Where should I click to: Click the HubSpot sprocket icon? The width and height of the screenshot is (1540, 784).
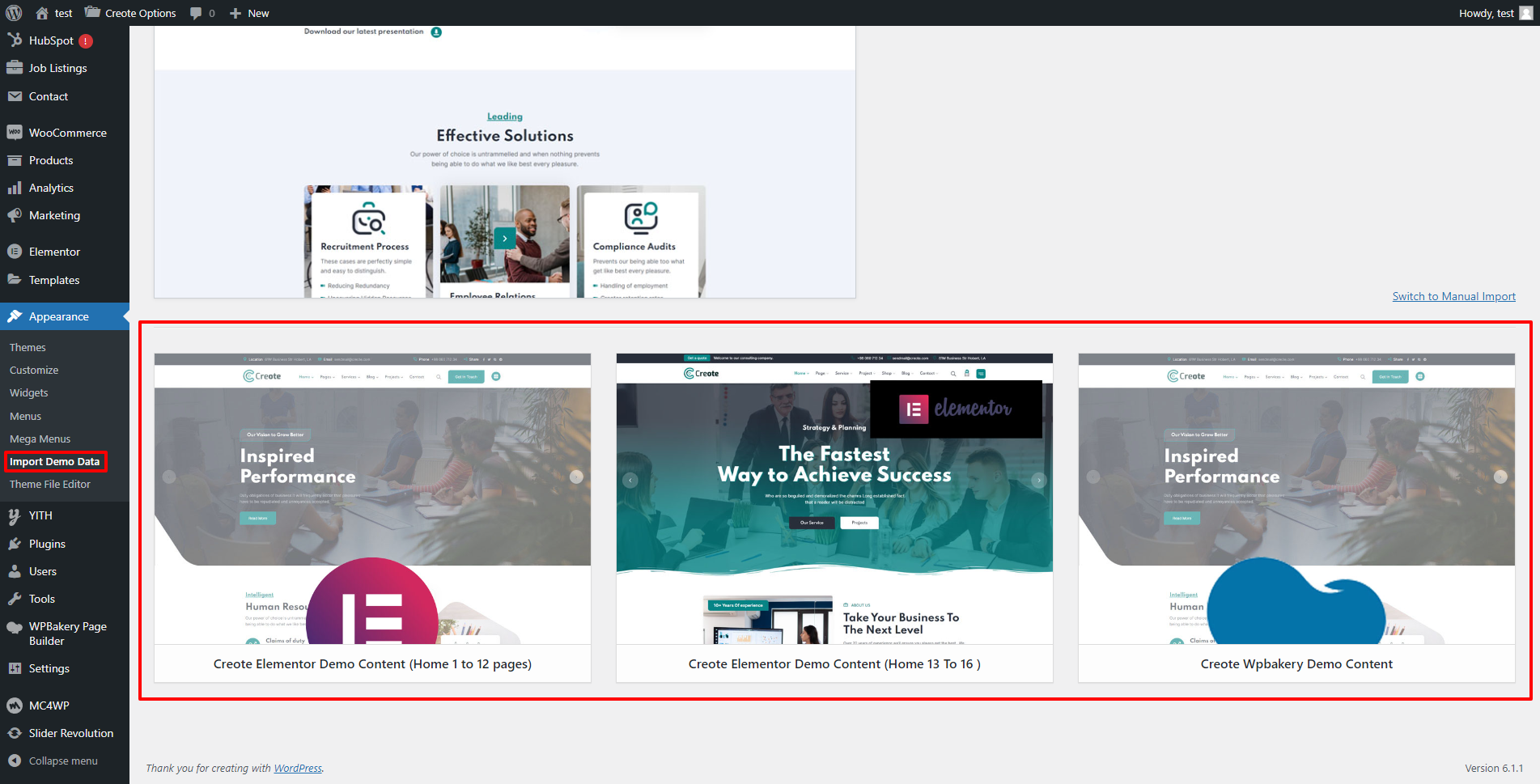15,40
